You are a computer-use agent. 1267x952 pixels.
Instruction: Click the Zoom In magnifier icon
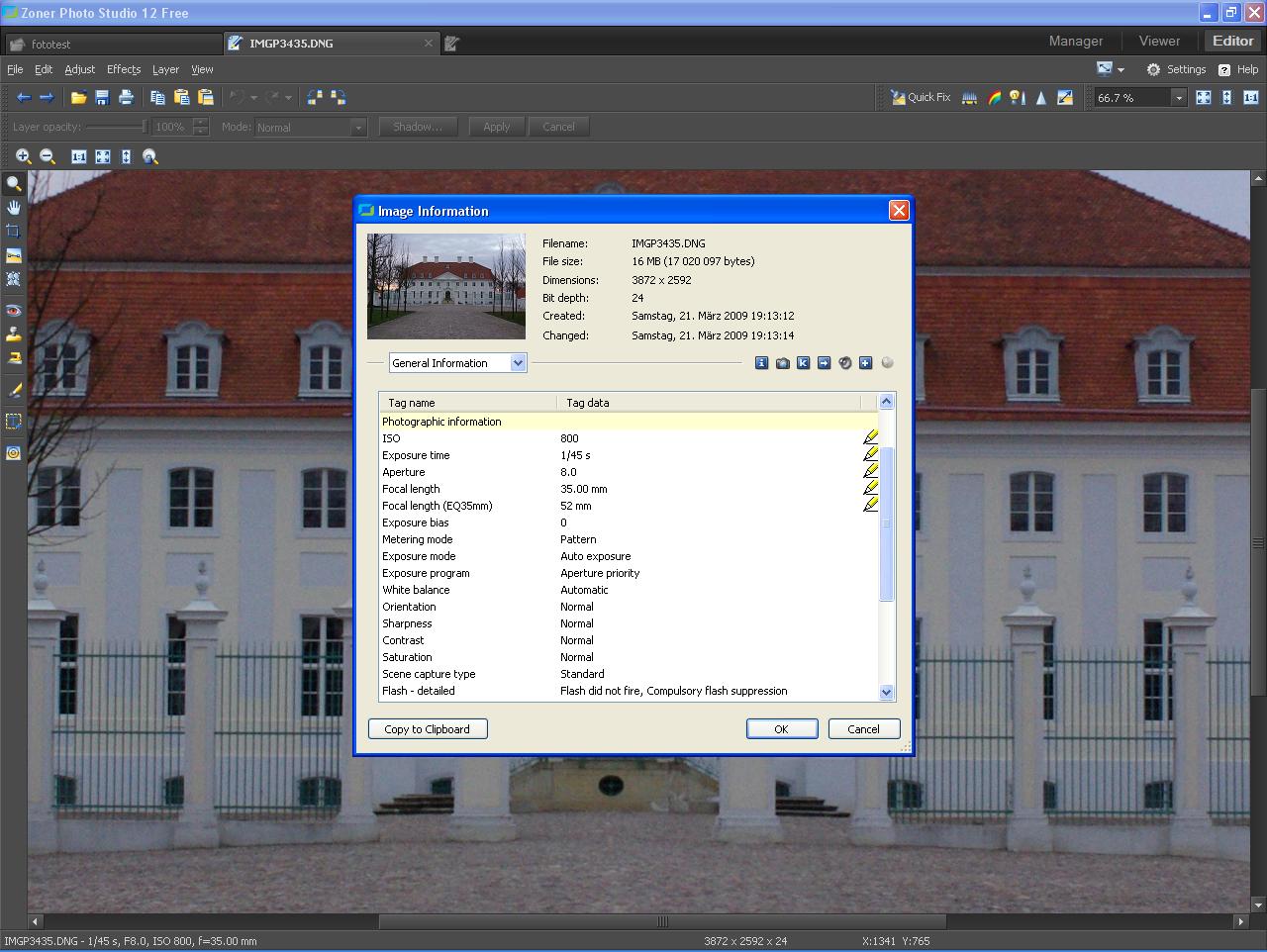(x=23, y=156)
